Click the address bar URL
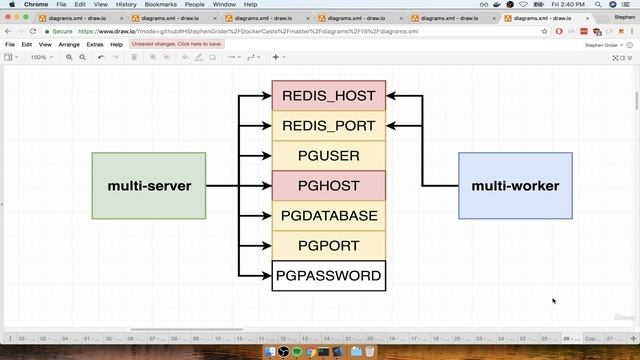 [x=248, y=31]
